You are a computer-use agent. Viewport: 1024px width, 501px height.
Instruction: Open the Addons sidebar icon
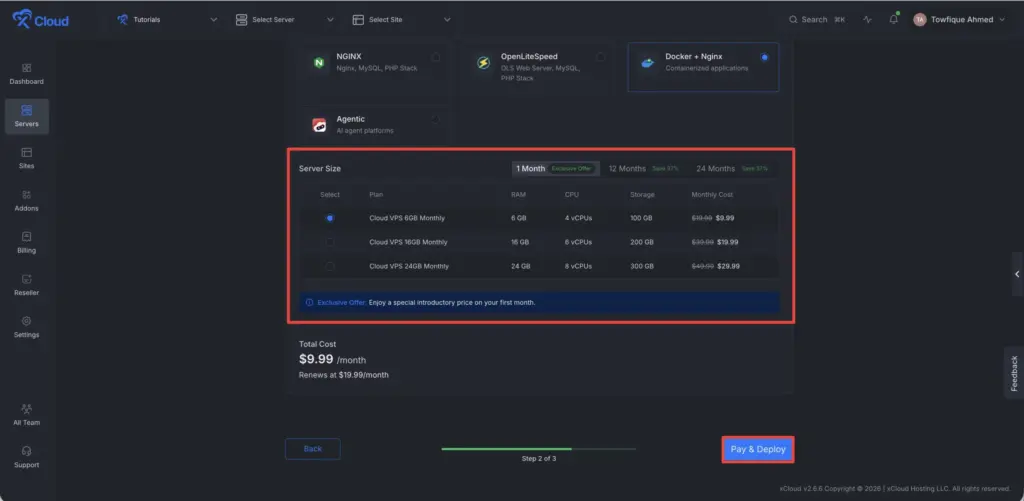tap(27, 195)
